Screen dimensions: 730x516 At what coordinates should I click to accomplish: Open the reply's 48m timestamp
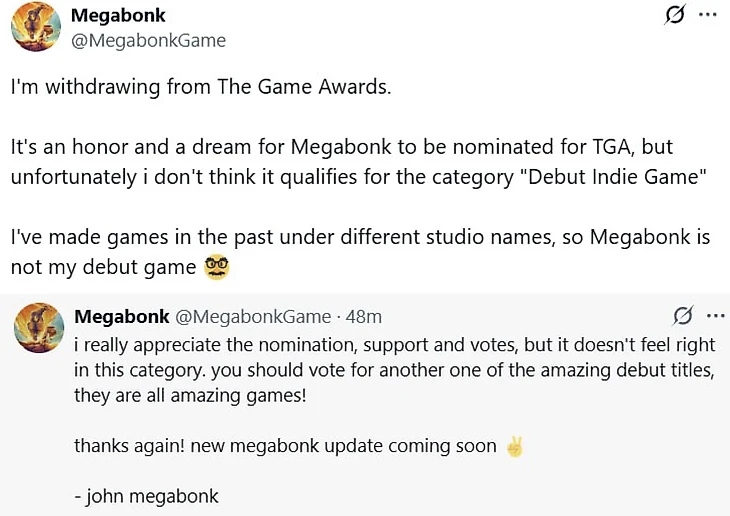tap(364, 317)
